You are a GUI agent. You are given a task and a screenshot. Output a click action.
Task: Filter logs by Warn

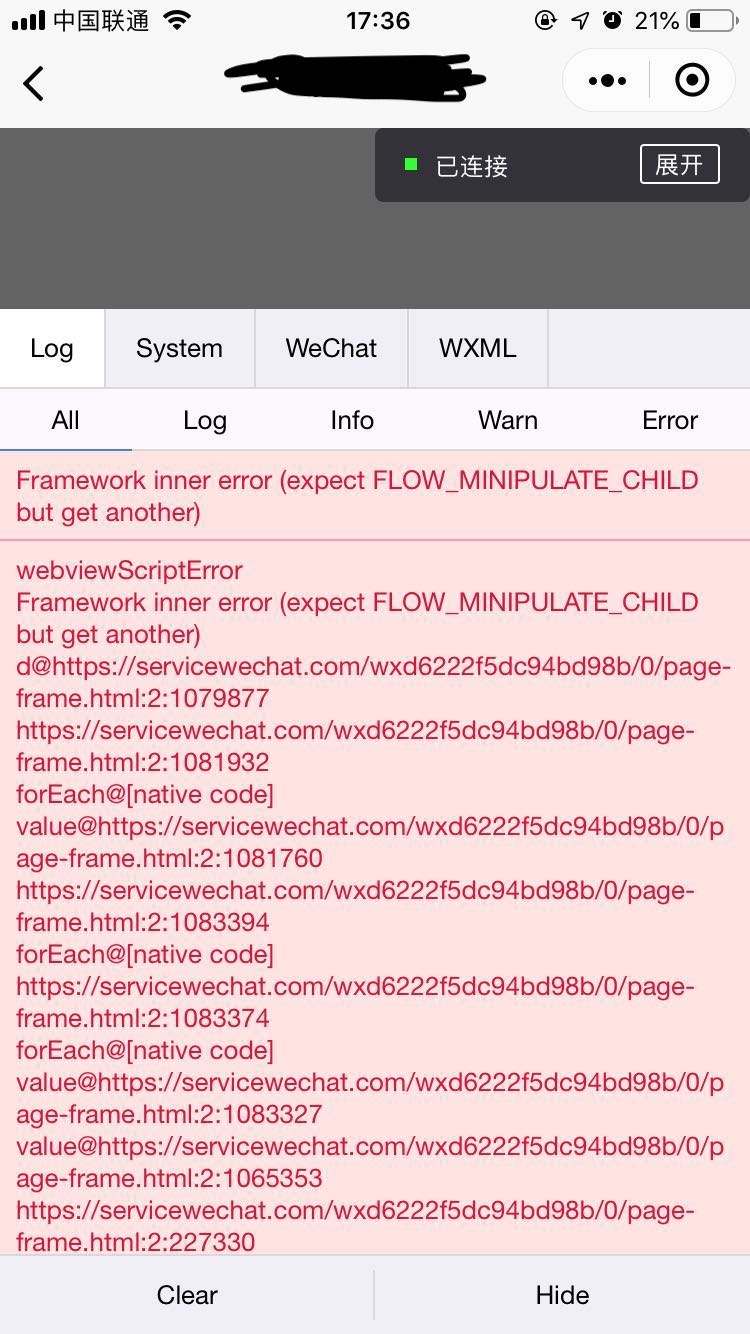point(508,420)
